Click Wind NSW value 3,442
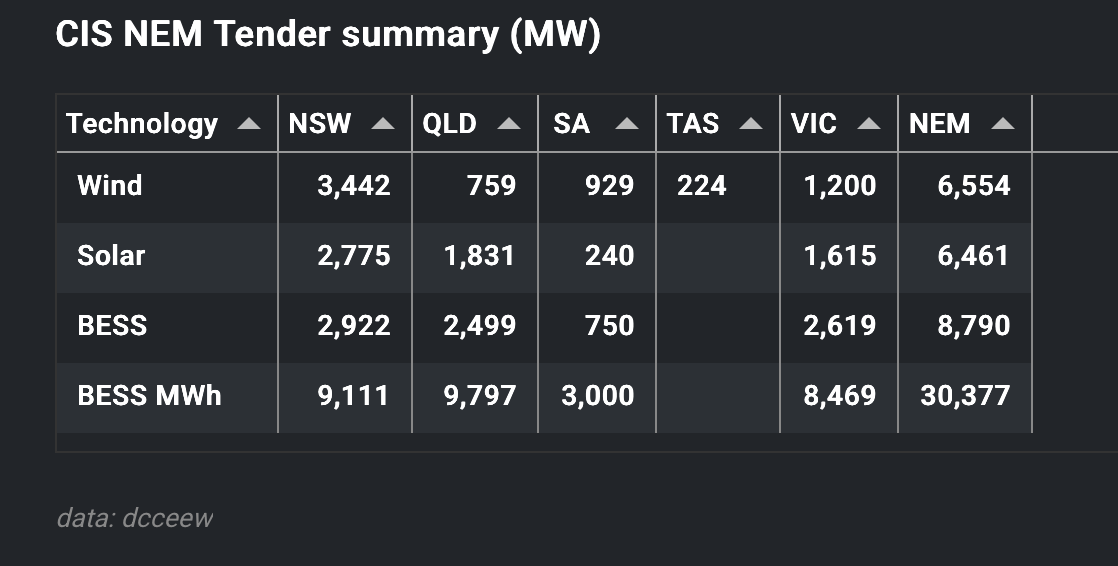 [x=353, y=186]
